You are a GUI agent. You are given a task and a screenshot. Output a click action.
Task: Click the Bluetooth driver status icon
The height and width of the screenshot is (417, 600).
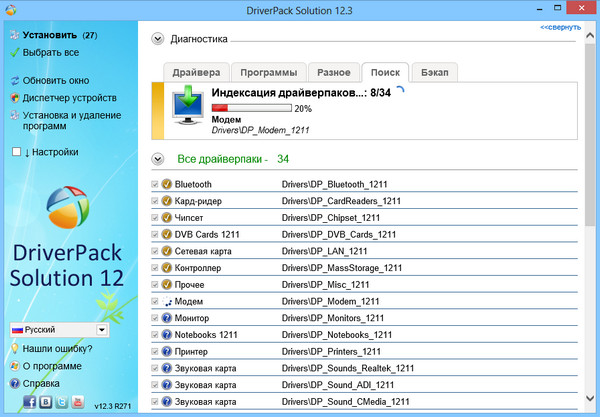(166, 185)
